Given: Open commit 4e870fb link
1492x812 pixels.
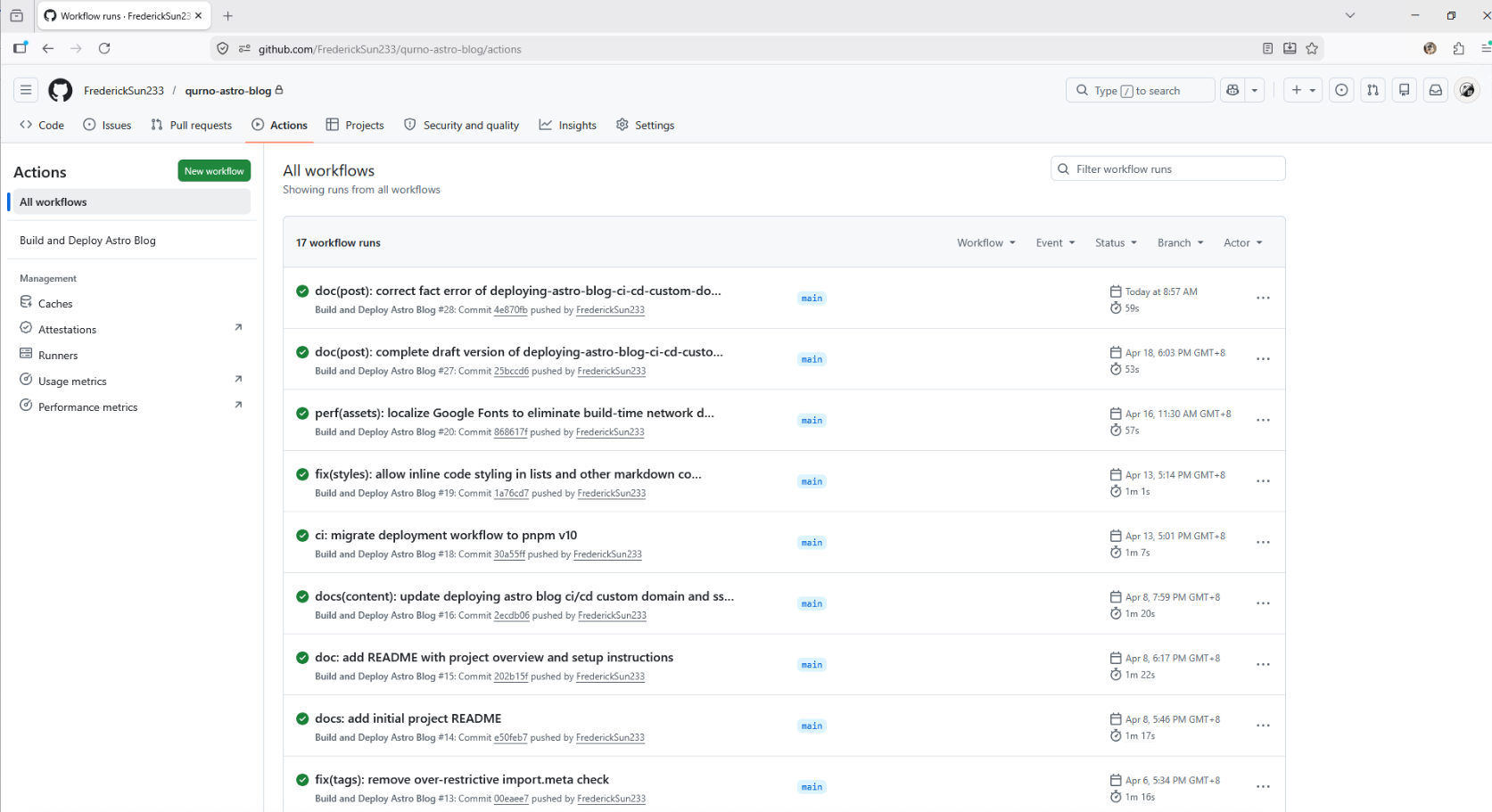Looking at the screenshot, I should (510, 310).
